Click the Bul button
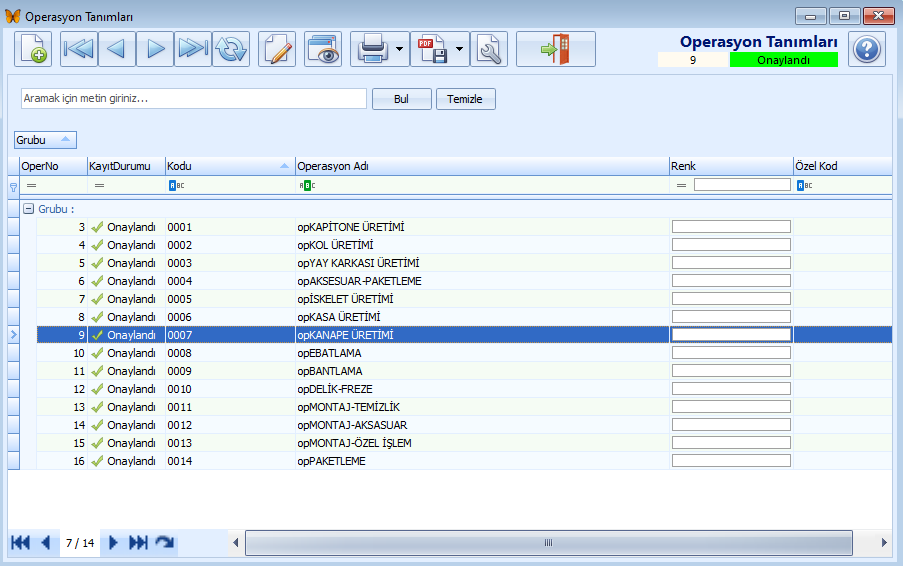This screenshot has height=566, width=903. pyautogui.click(x=401, y=99)
